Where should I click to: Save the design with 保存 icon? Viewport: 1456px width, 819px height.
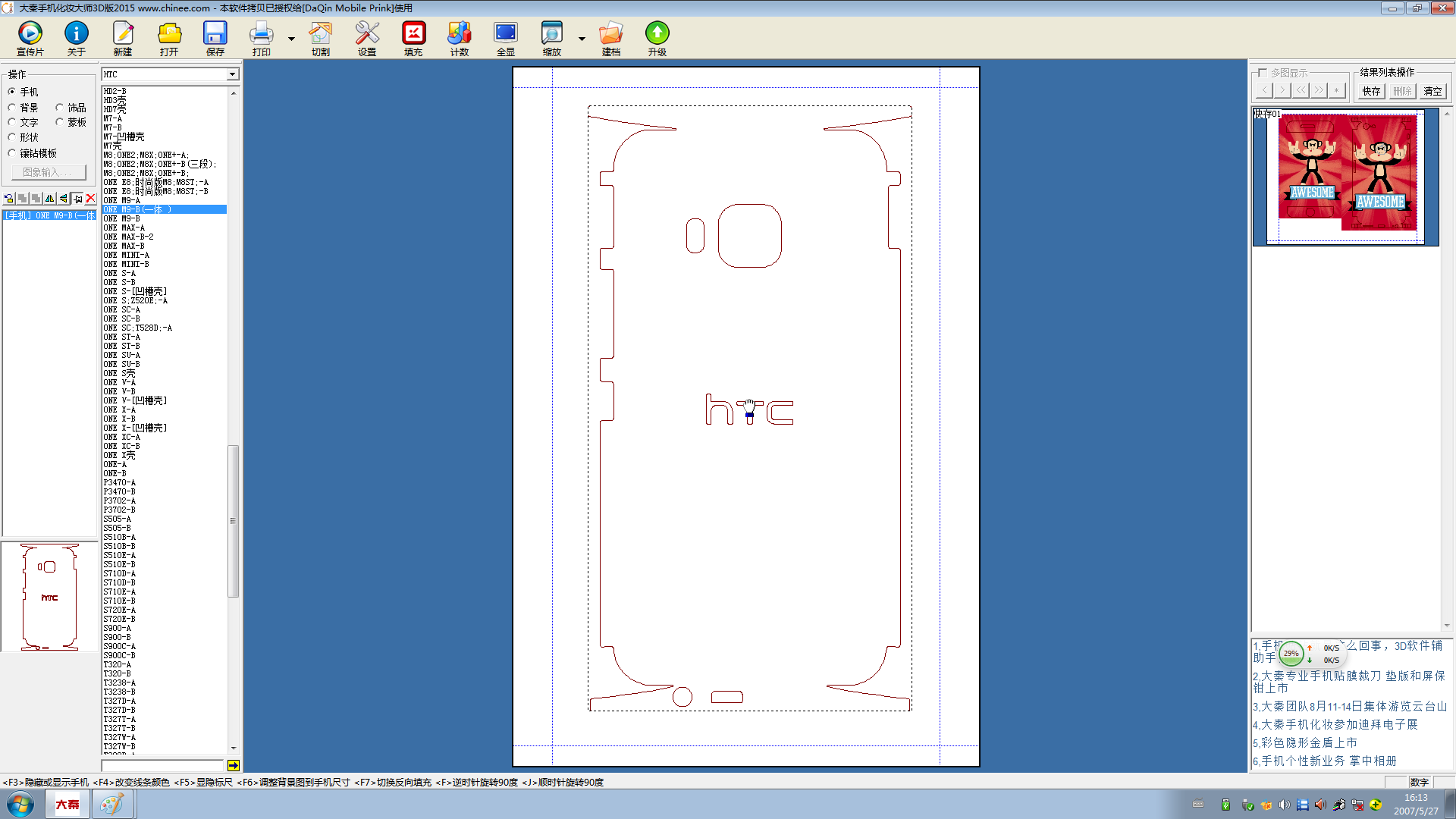tap(215, 38)
